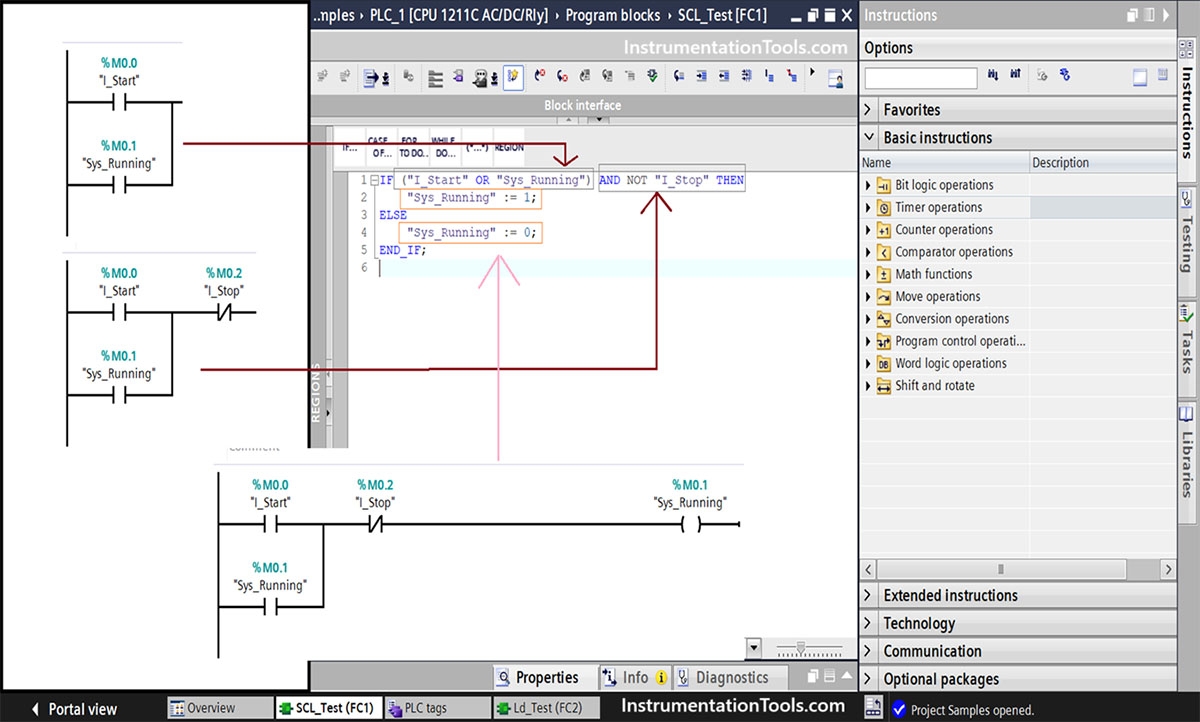Click the Block interface bar
Image resolution: width=1200 pixels, height=722 pixels.
click(583, 105)
